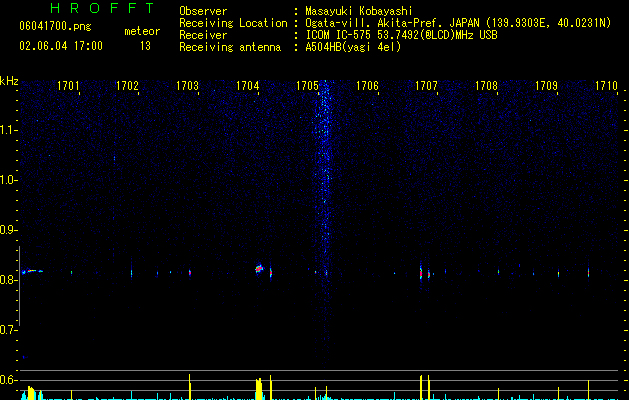Click the 1.0 kHz frequency label
Screen dimensions: 629x400
[8, 180]
